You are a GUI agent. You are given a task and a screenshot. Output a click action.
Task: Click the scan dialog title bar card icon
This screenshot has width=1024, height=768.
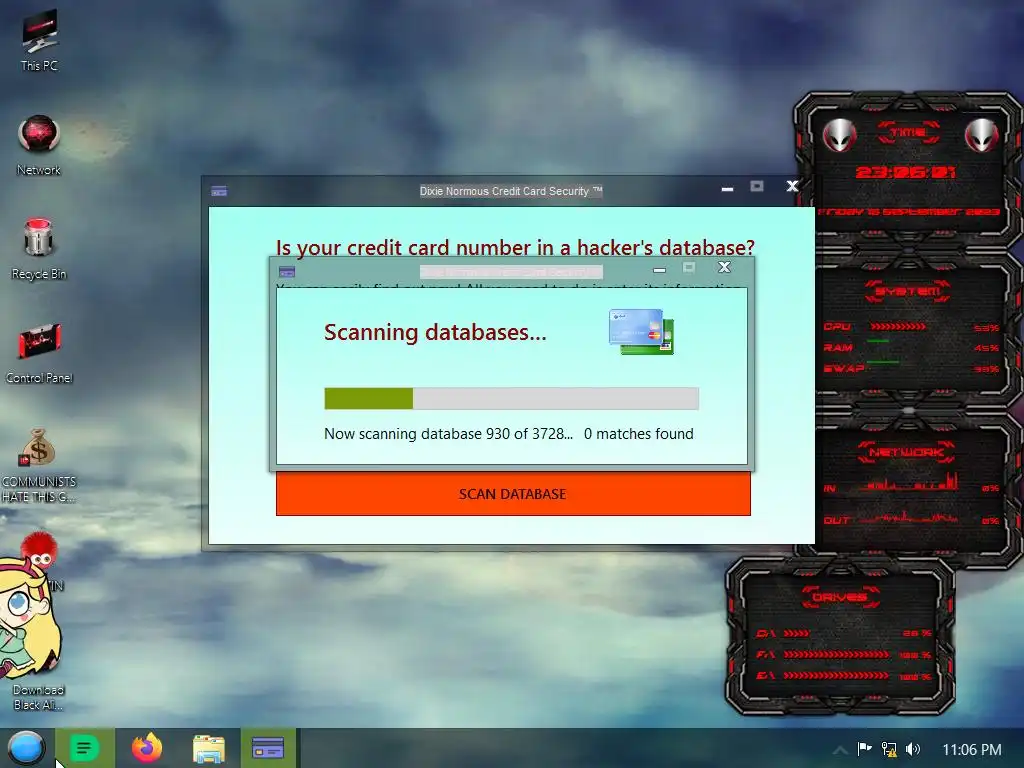pos(287,272)
